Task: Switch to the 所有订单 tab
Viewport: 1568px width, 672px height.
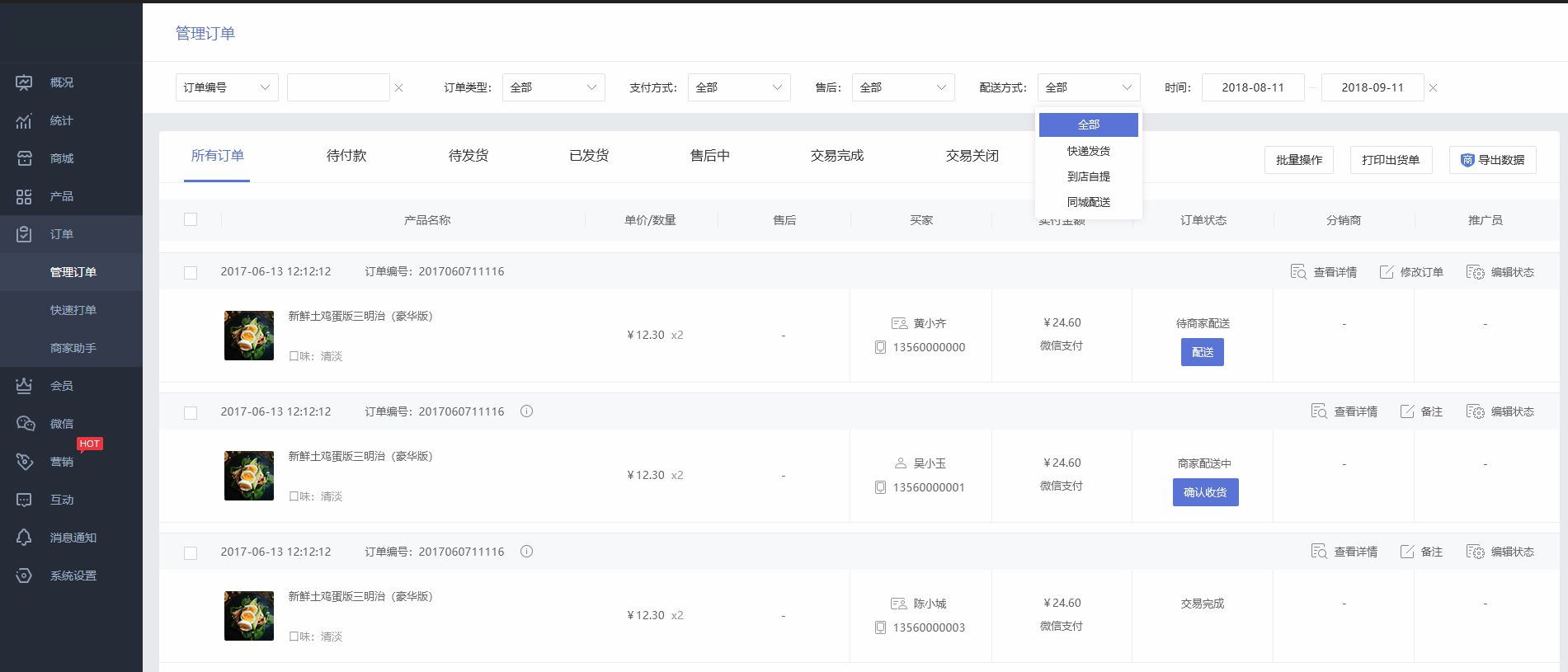Action: (217, 156)
